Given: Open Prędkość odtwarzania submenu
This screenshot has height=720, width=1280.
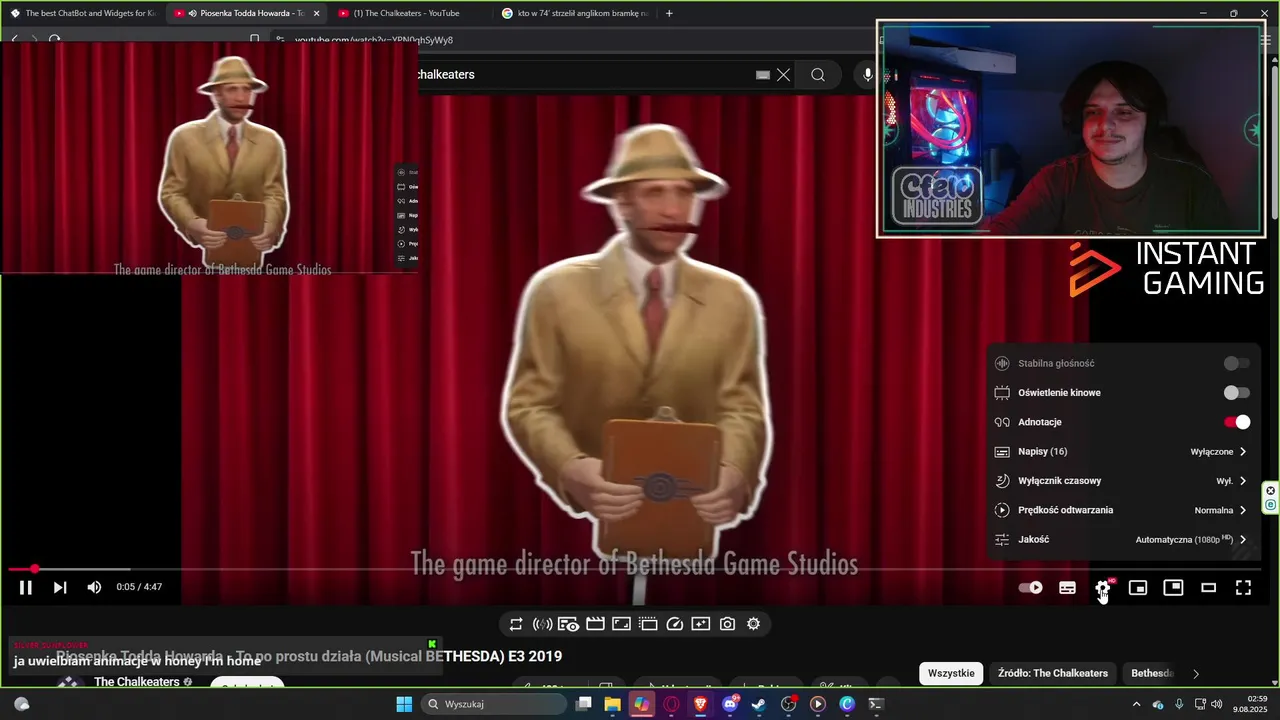Looking at the screenshot, I should click(x=1122, y=510).
